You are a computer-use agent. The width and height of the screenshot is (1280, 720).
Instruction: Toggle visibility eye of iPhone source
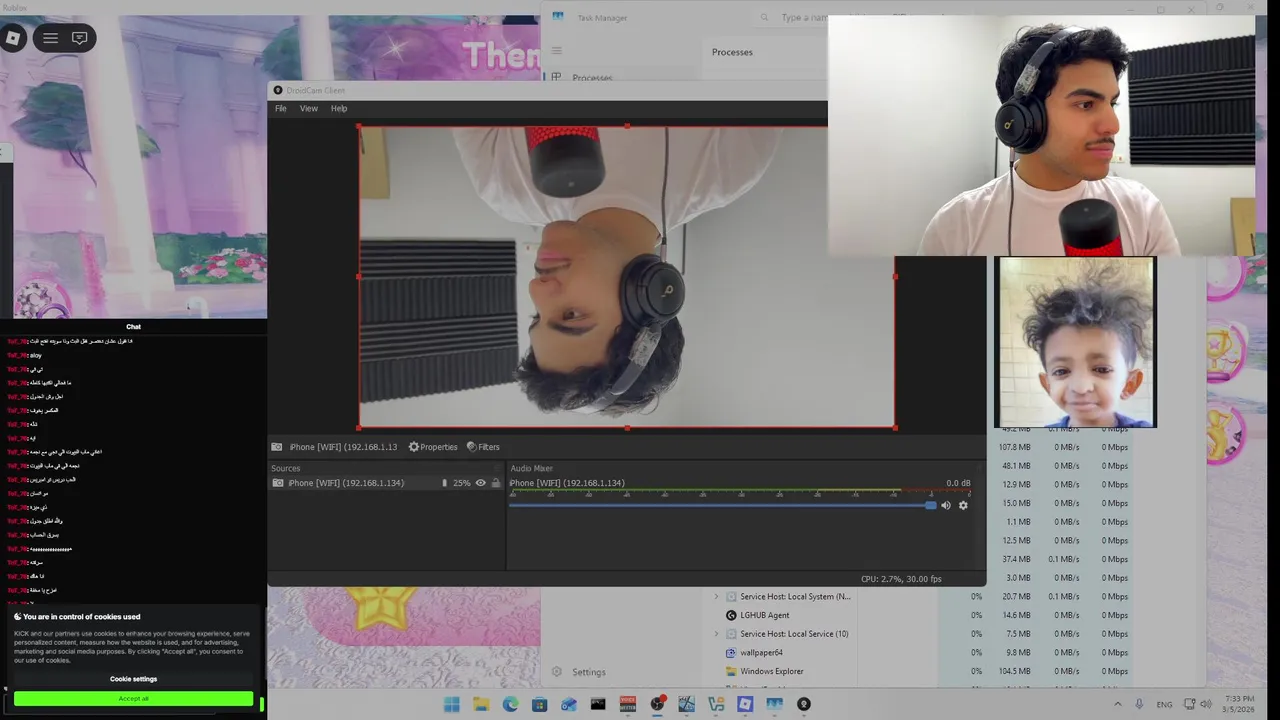[x=481, y=483]
